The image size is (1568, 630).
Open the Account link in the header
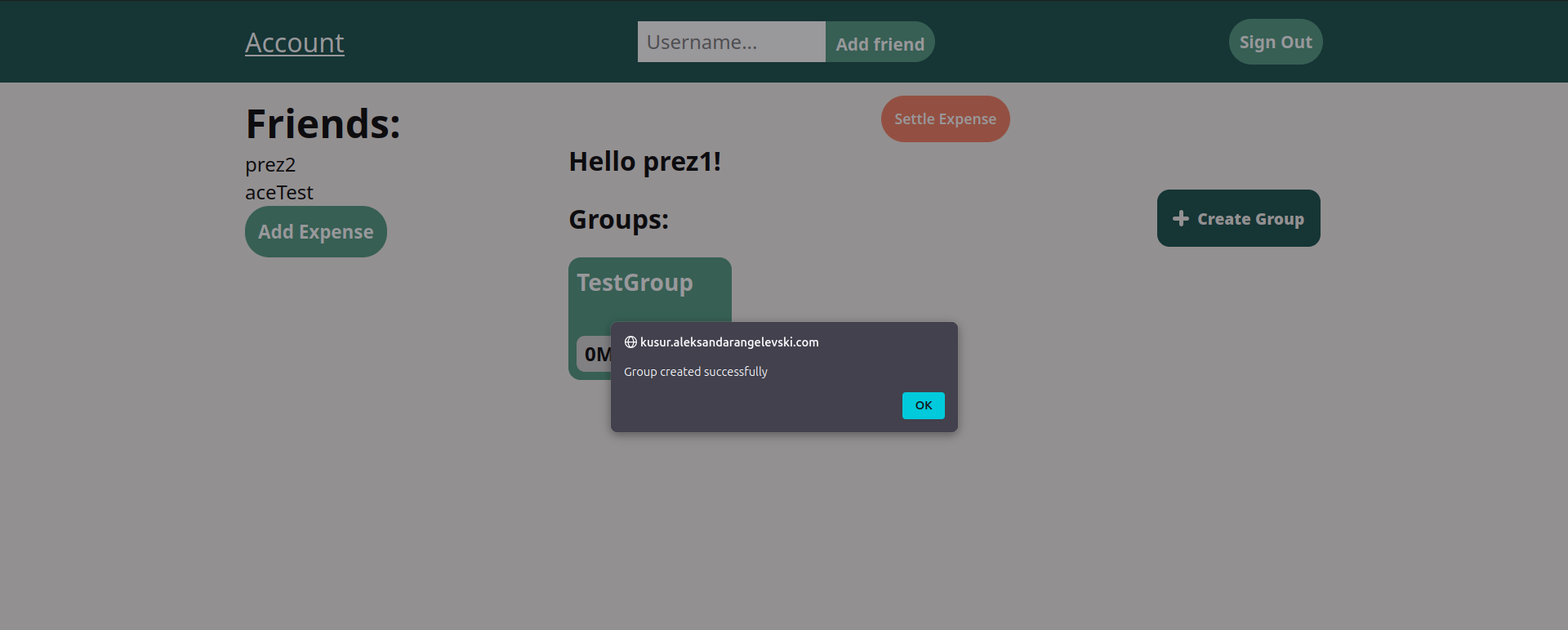(295, 42)
